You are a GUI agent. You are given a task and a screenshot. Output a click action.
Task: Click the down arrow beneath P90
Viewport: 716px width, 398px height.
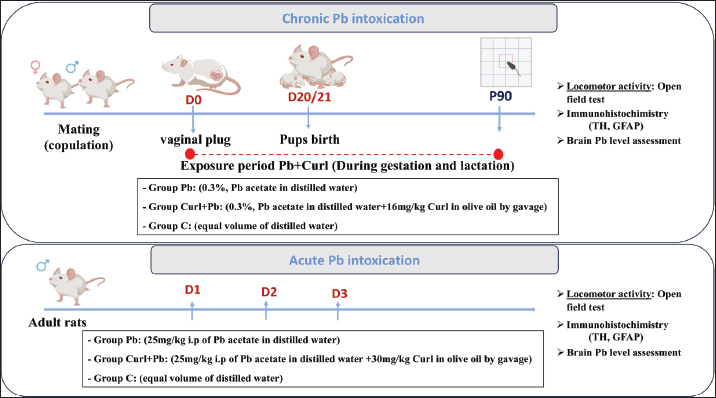coord(499,118)
